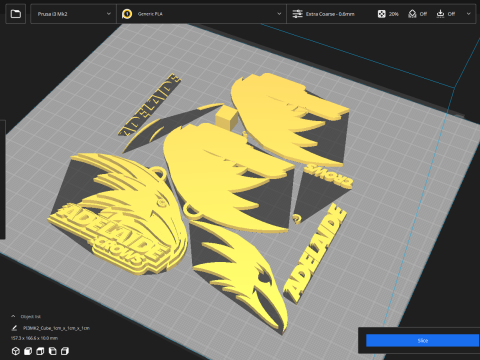Screen dimensions: 480x360
Task: Click the yellow extruder number icon
Action: point(127,14)
